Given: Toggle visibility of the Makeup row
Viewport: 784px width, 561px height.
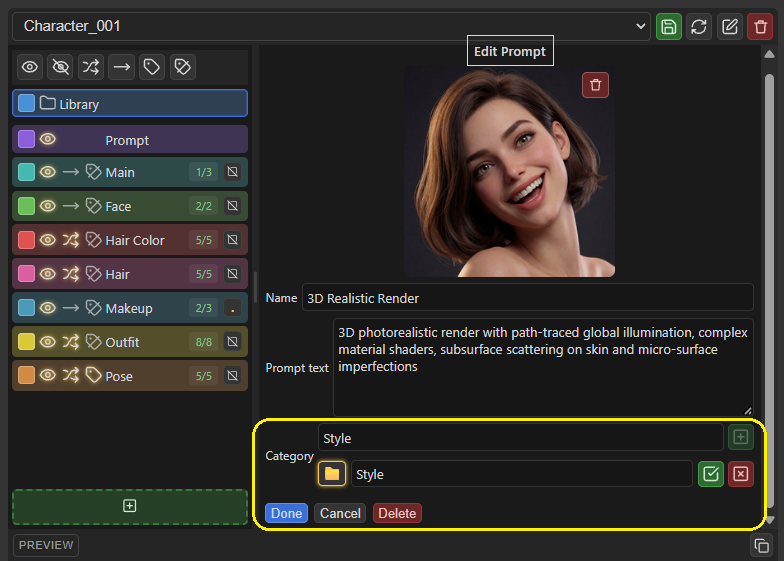Looking at the screenshot, I should click(x=48, y=308).
